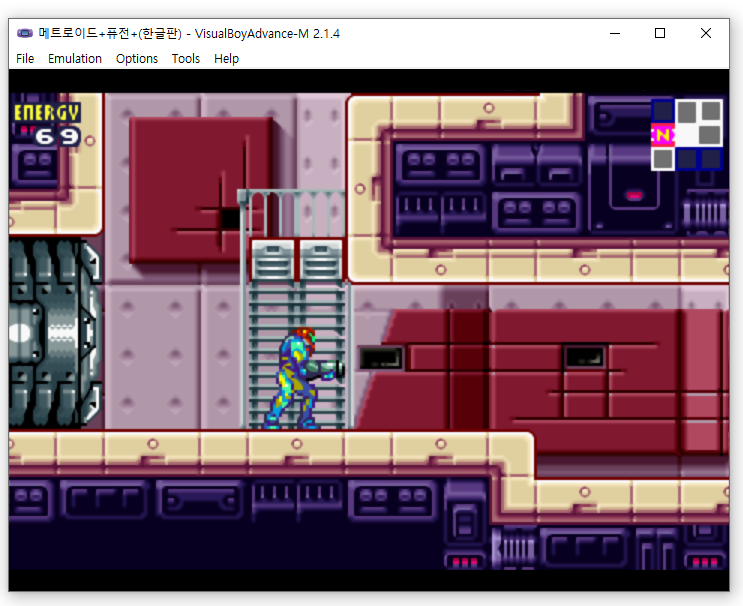Close the VisualBoyAdvance-M window
This screenshot has height=606, width=743.
pyautogui.click(x=706, y=33)
